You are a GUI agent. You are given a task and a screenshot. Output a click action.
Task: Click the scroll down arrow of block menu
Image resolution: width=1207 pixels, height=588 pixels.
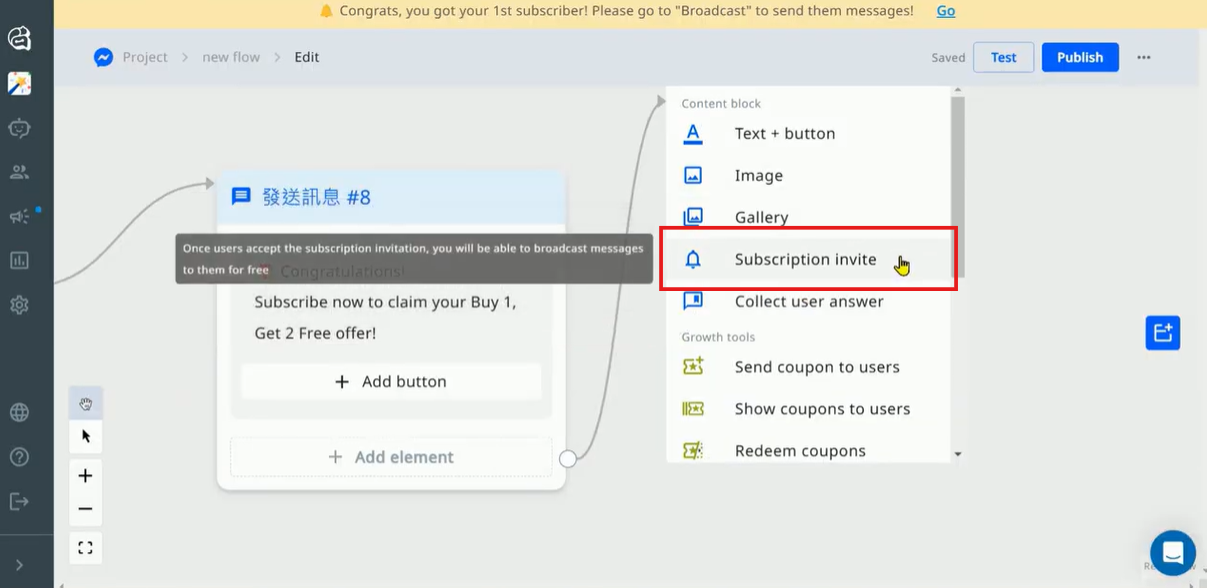click(957, 454)
